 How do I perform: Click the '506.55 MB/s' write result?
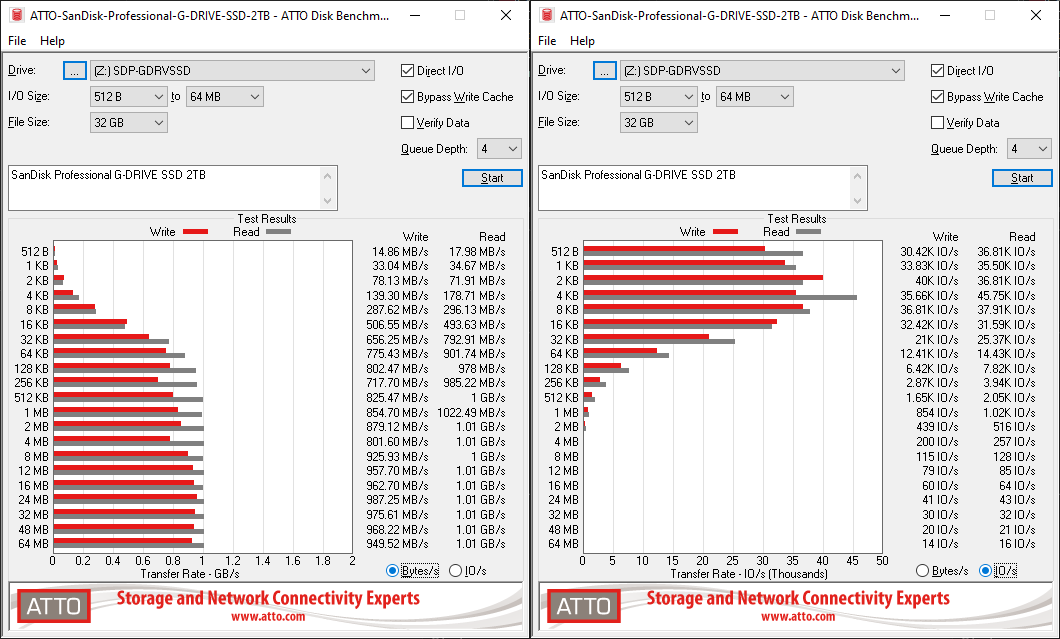click(398, 325)
